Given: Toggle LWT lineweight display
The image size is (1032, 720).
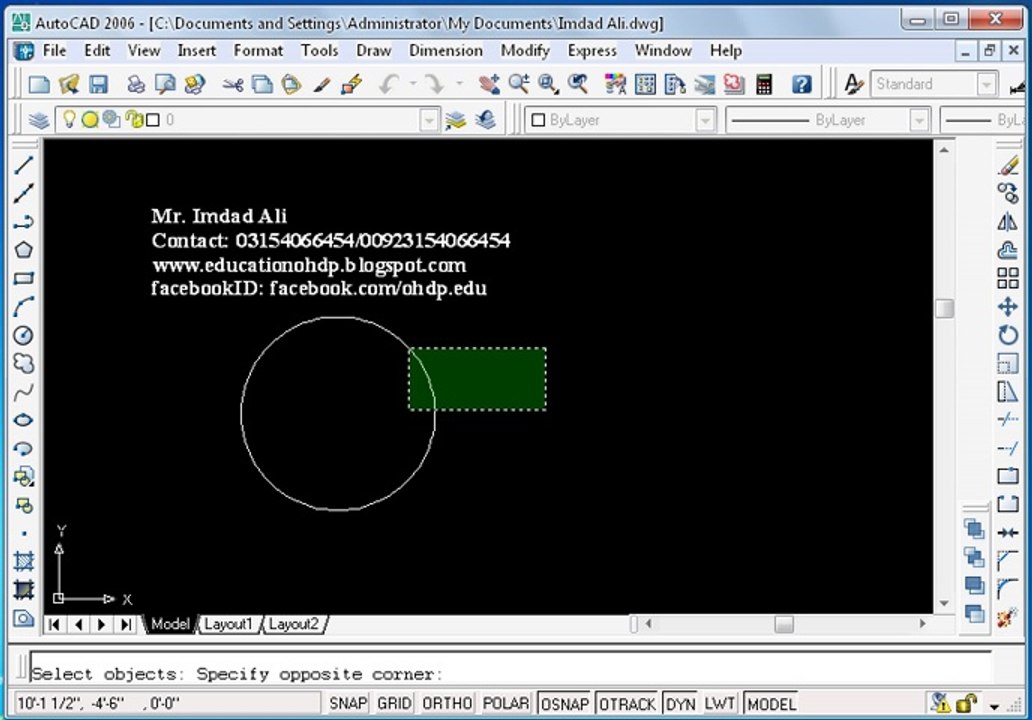Looking at the screenshot, I should pos(719,704).
